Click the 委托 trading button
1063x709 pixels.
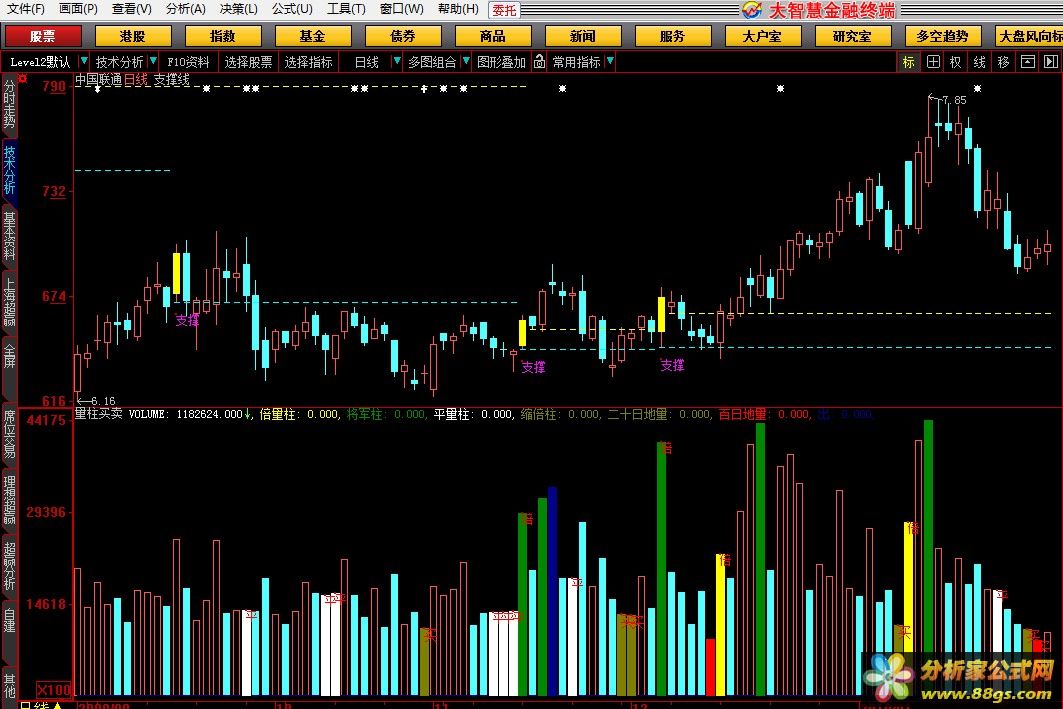pyautogui.click(x=504, y=10)
